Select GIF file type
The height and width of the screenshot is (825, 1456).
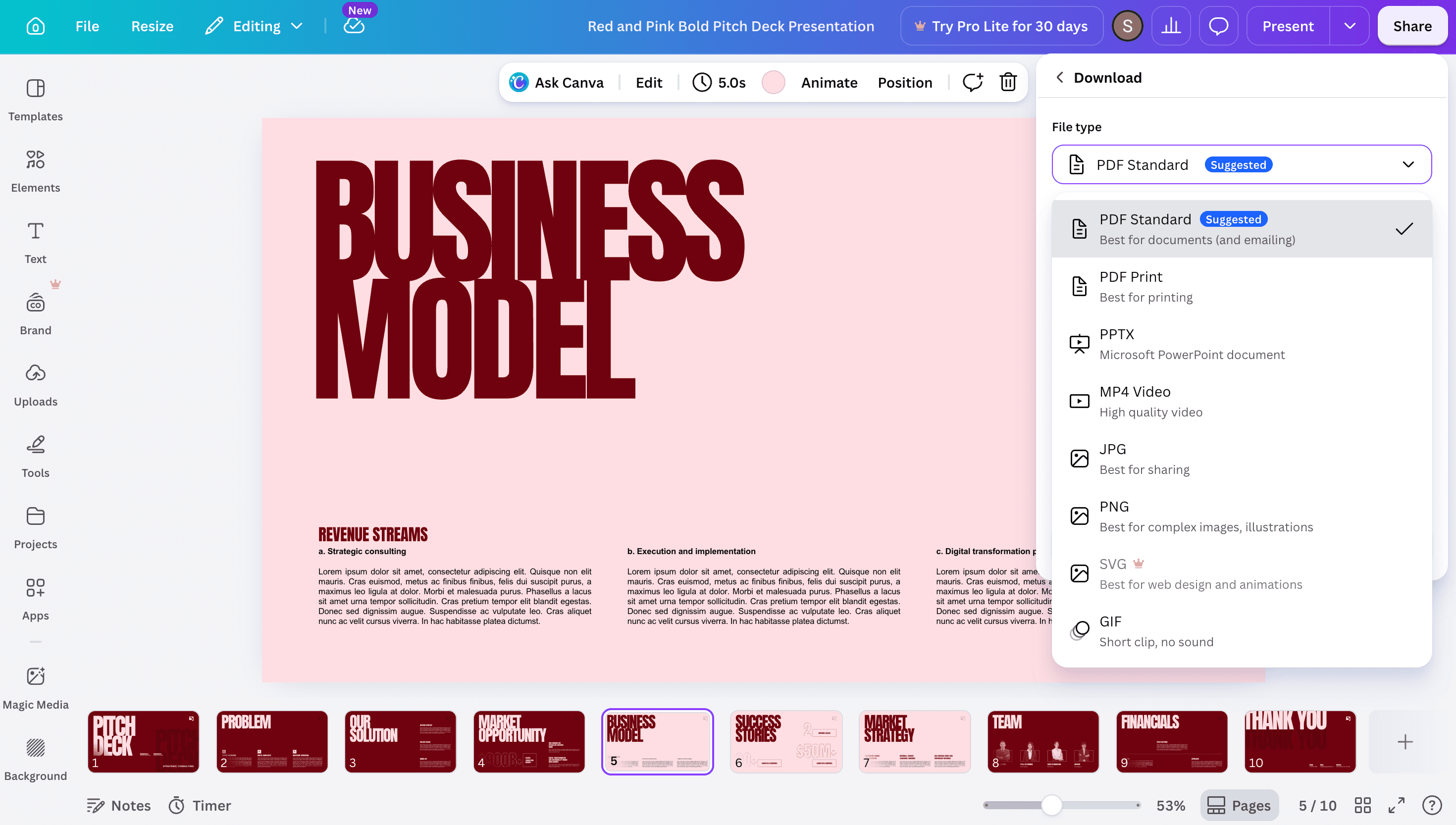point(1241,631)
